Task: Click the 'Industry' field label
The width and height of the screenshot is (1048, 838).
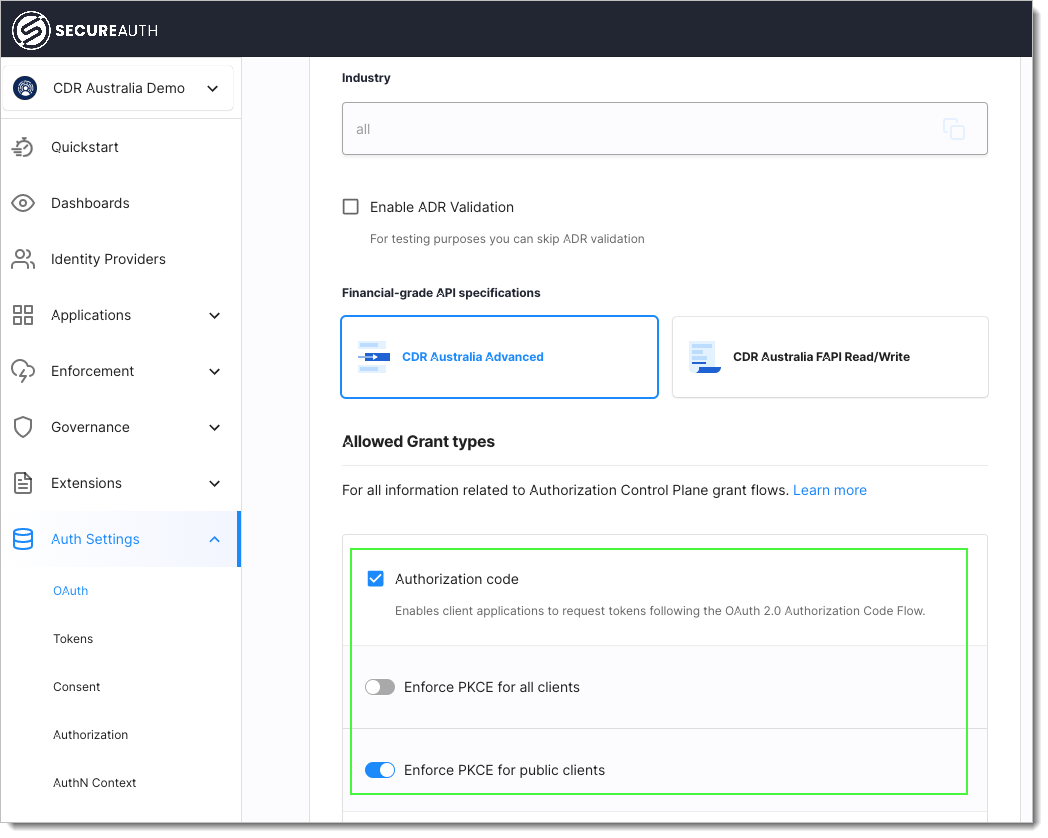Action: 366,78
